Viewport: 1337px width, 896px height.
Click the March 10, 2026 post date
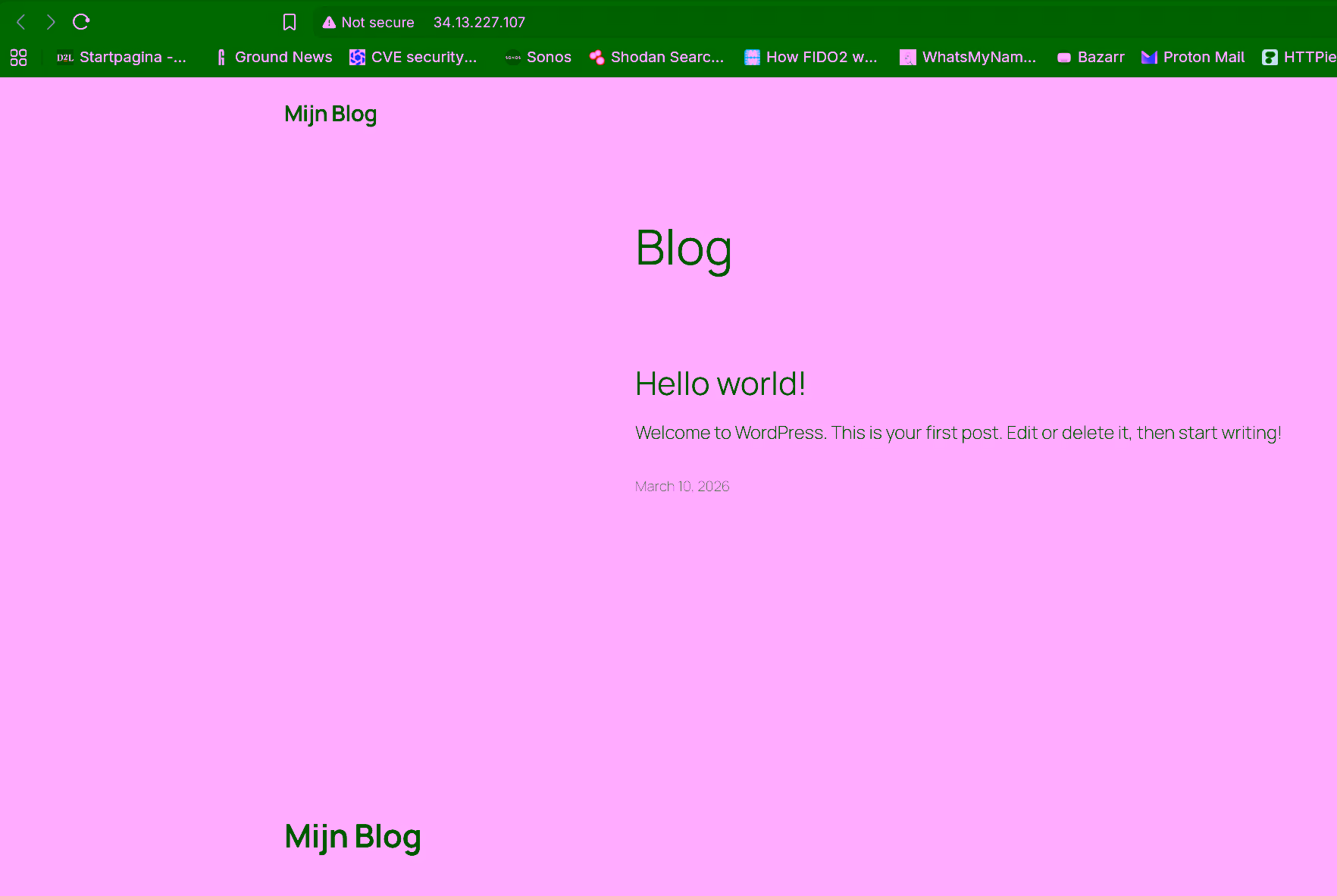tap(681, 486)
